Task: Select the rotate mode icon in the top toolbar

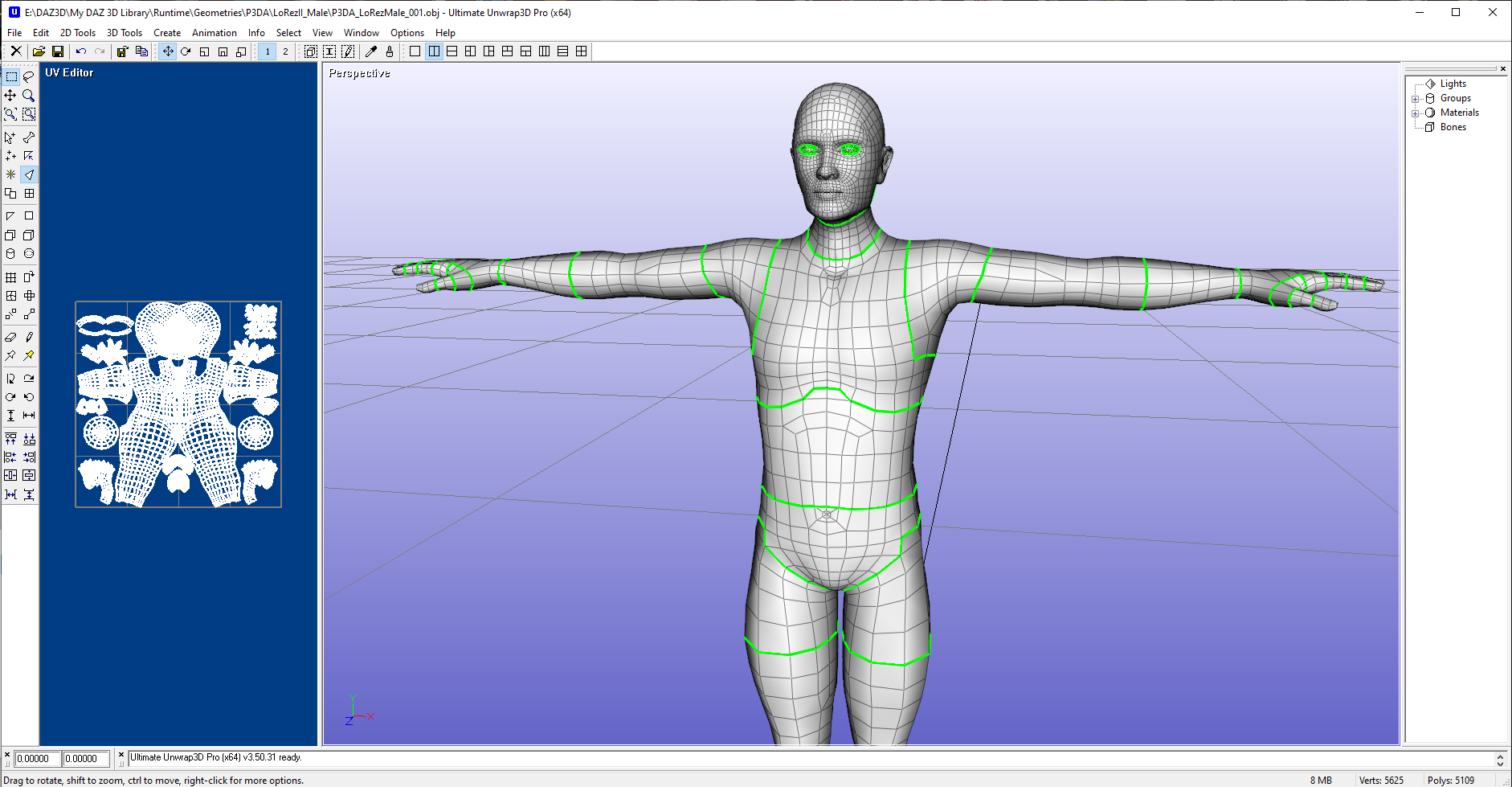Action: 186,51
